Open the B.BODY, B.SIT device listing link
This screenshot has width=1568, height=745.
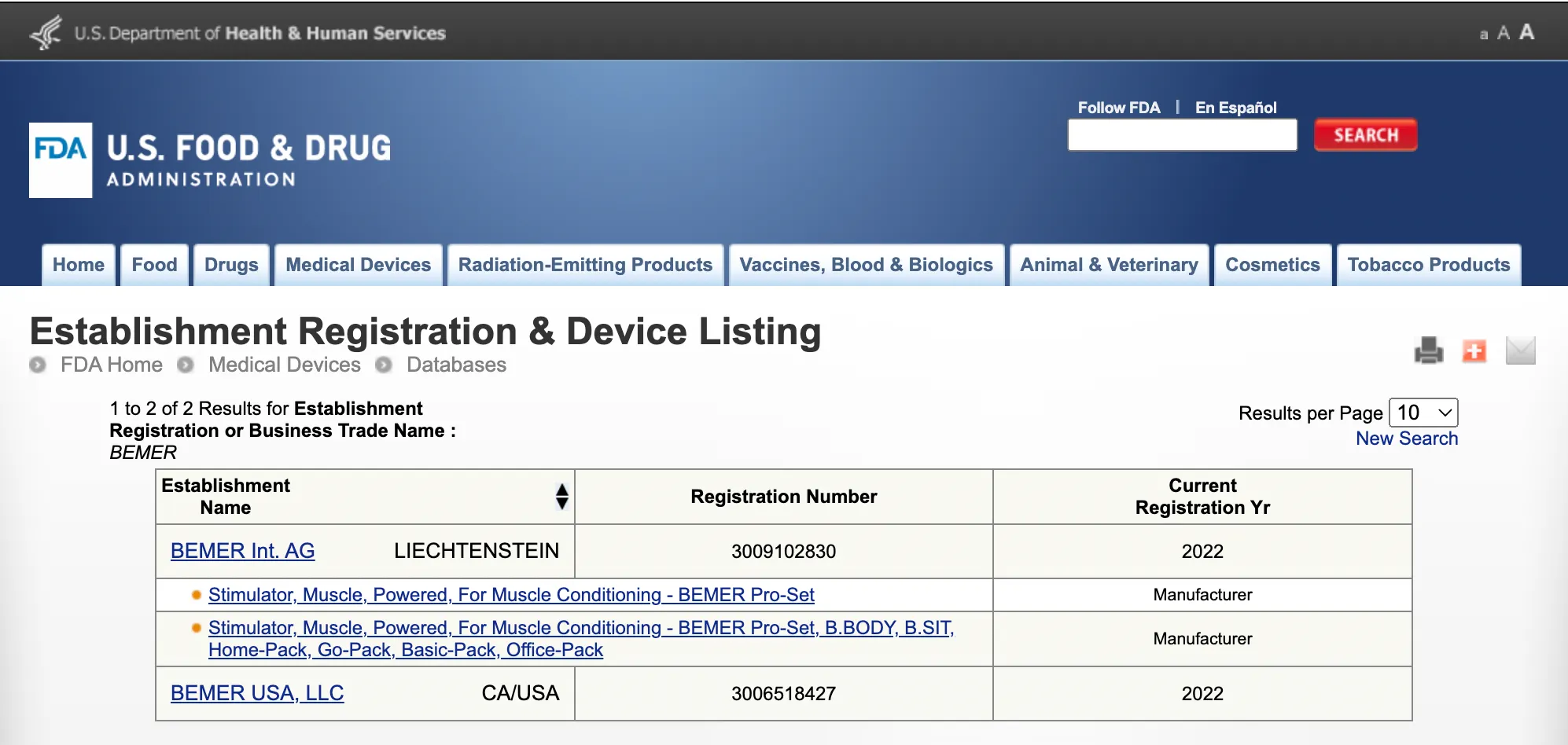coord(581,639)
